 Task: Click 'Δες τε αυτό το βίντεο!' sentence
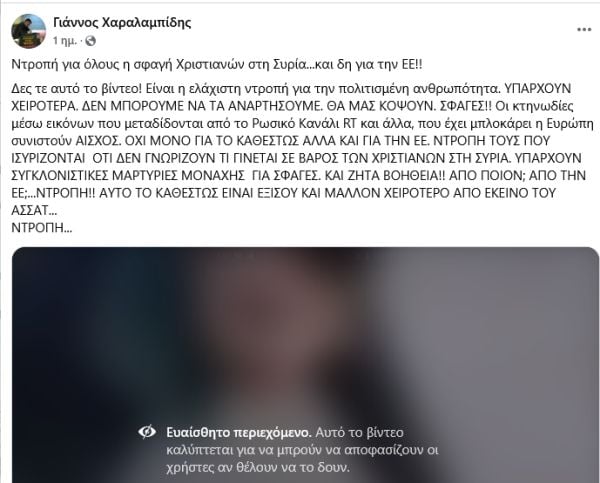point(77,89)
